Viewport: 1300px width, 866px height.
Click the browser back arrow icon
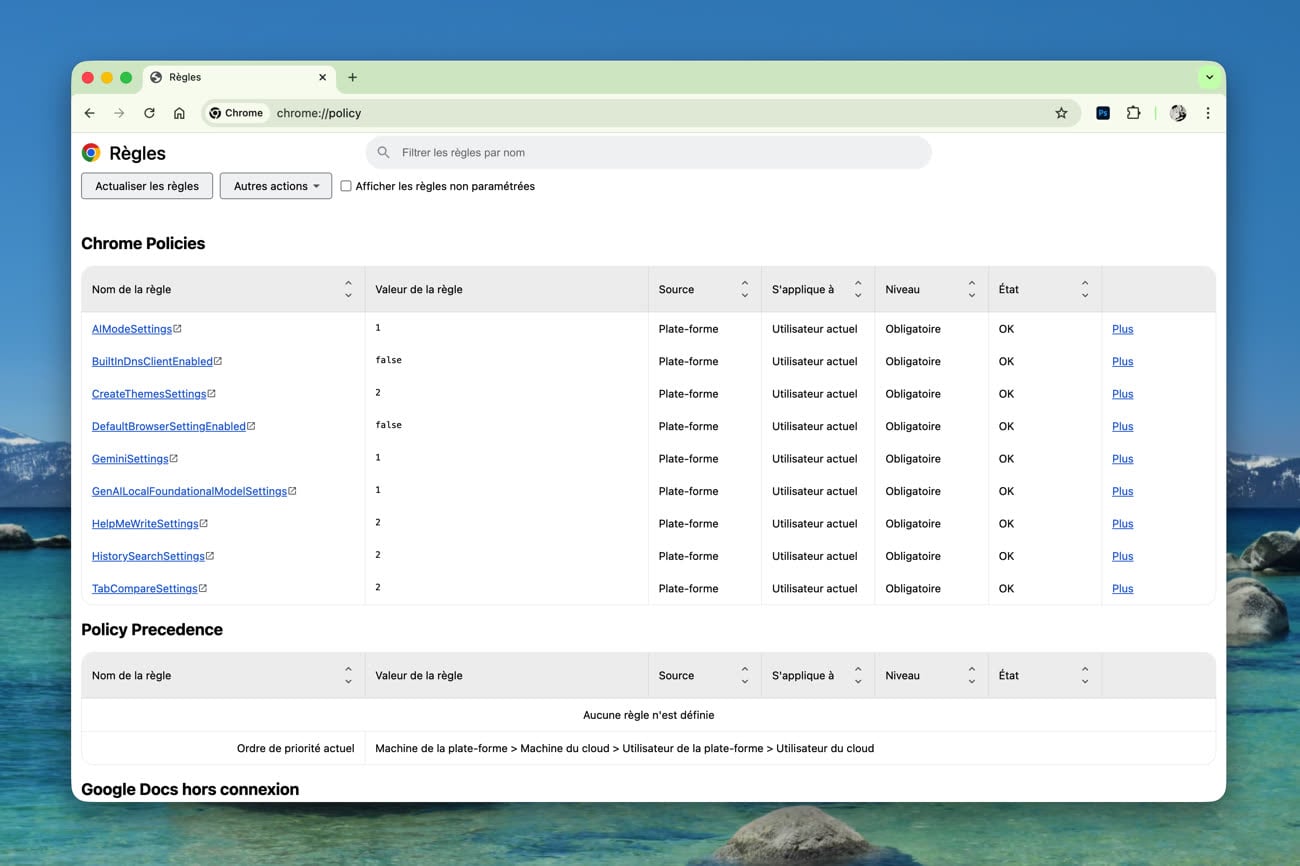click(x=89, y=113)
